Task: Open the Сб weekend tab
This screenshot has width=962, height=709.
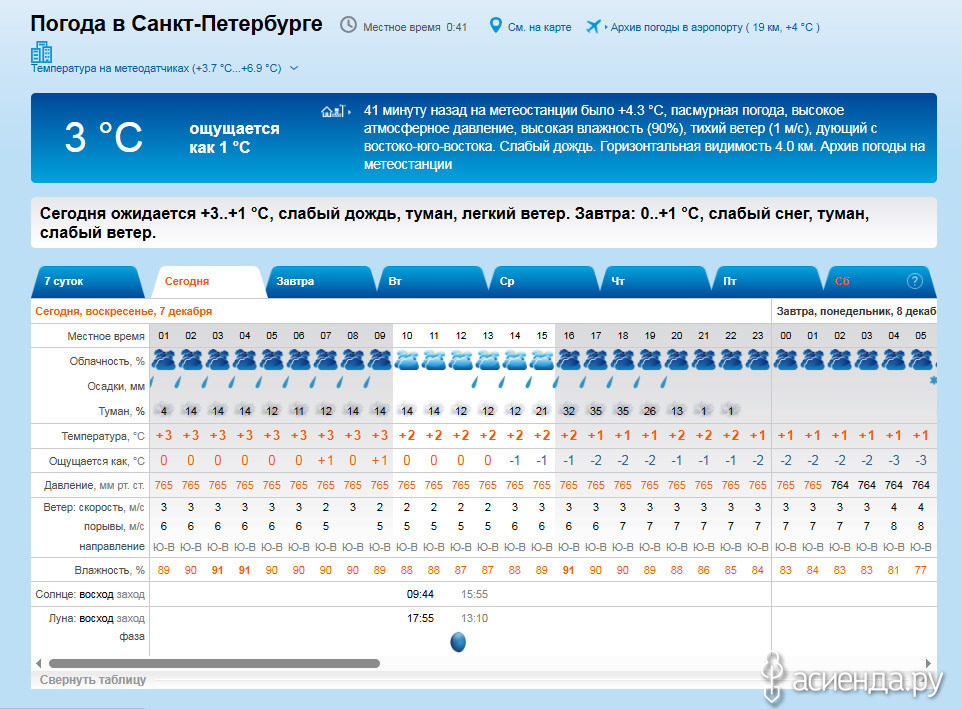Action: point(842,281)
